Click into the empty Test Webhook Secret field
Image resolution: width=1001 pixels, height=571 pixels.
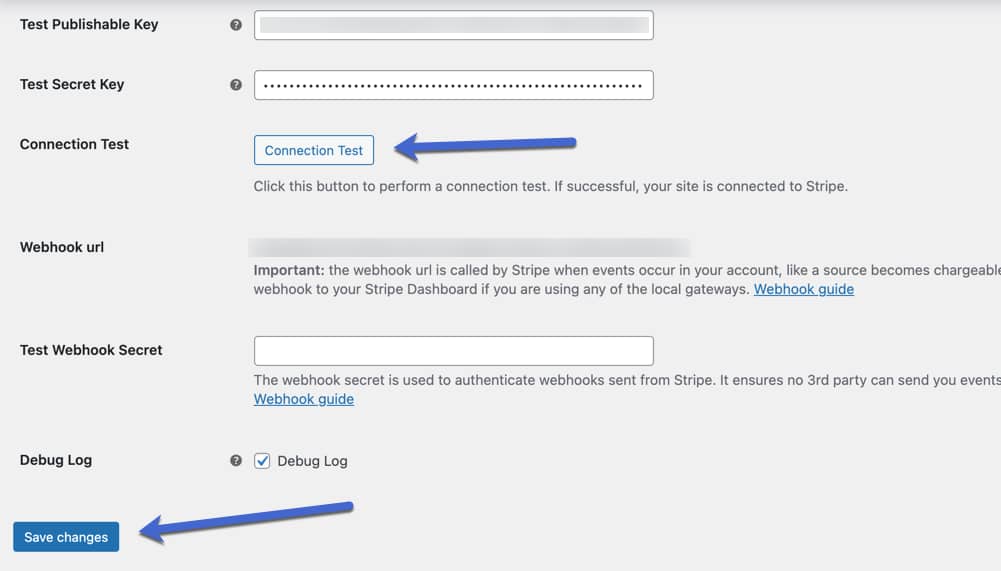453,351
